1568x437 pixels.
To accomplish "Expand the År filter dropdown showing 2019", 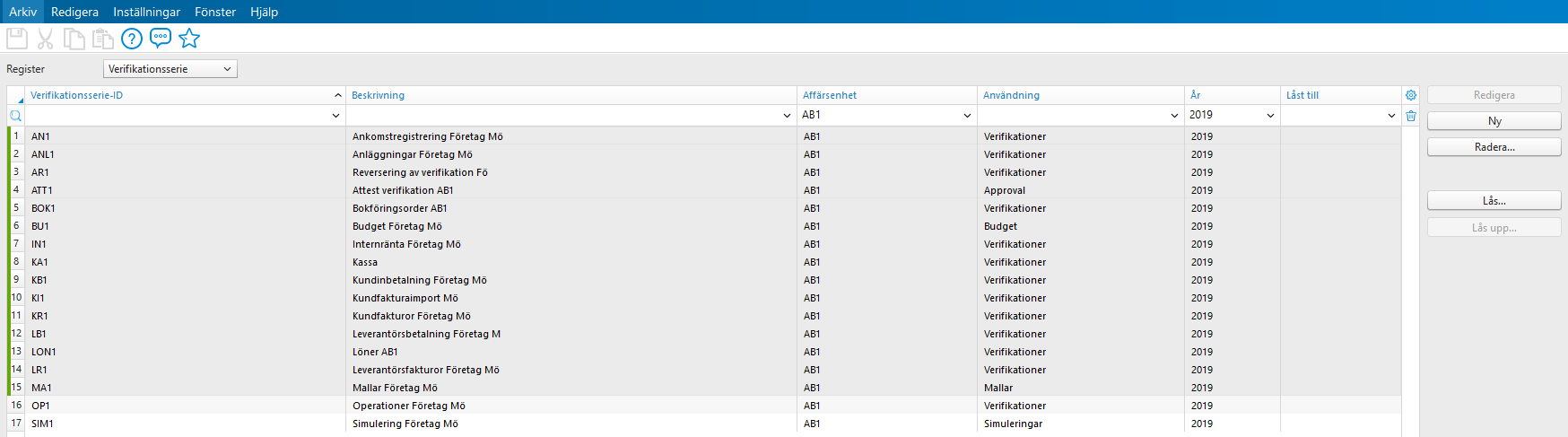I will coord(1270,116).
